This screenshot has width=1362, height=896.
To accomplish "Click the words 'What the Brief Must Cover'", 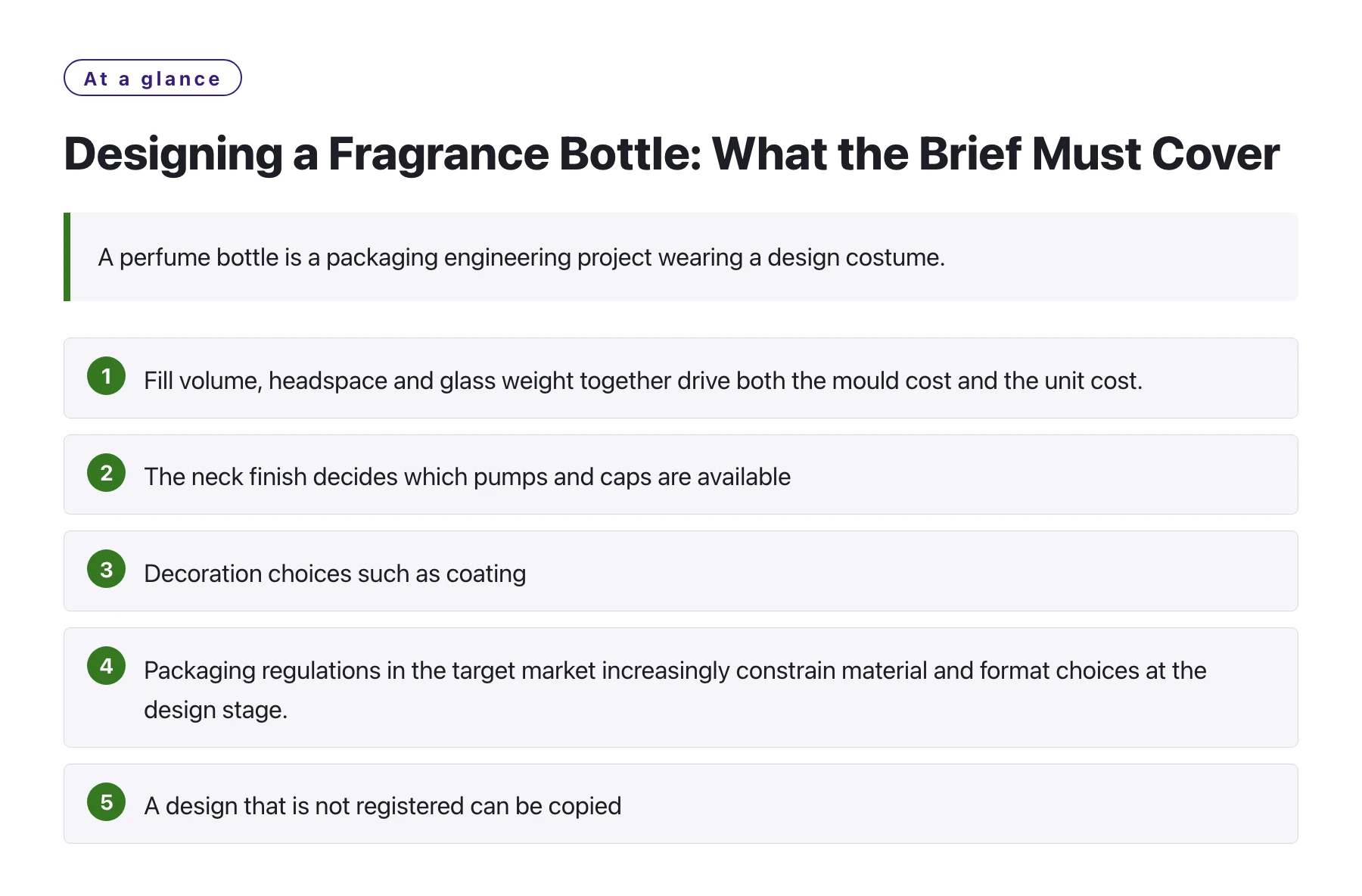I will tap(996, 154).
